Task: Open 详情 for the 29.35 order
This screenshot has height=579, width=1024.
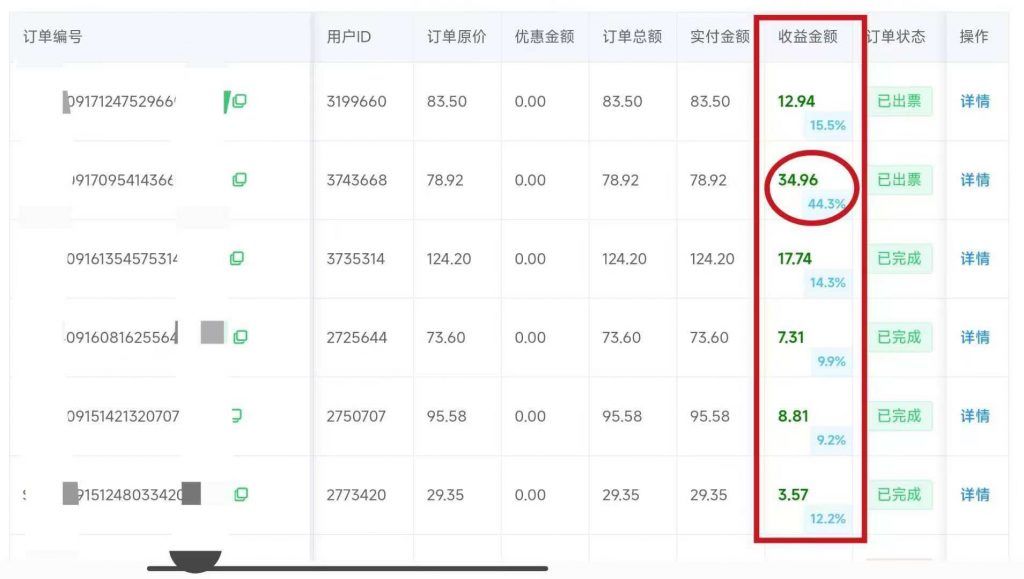Action: click(974, 494)
